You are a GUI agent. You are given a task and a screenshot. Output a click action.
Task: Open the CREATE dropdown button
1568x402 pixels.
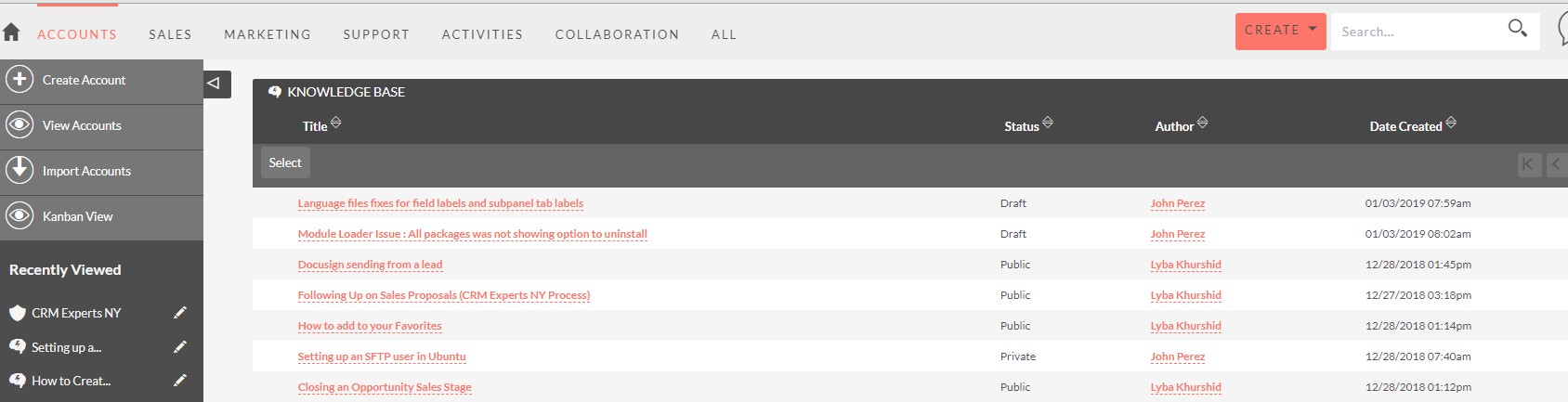(x=1280, y=31)
